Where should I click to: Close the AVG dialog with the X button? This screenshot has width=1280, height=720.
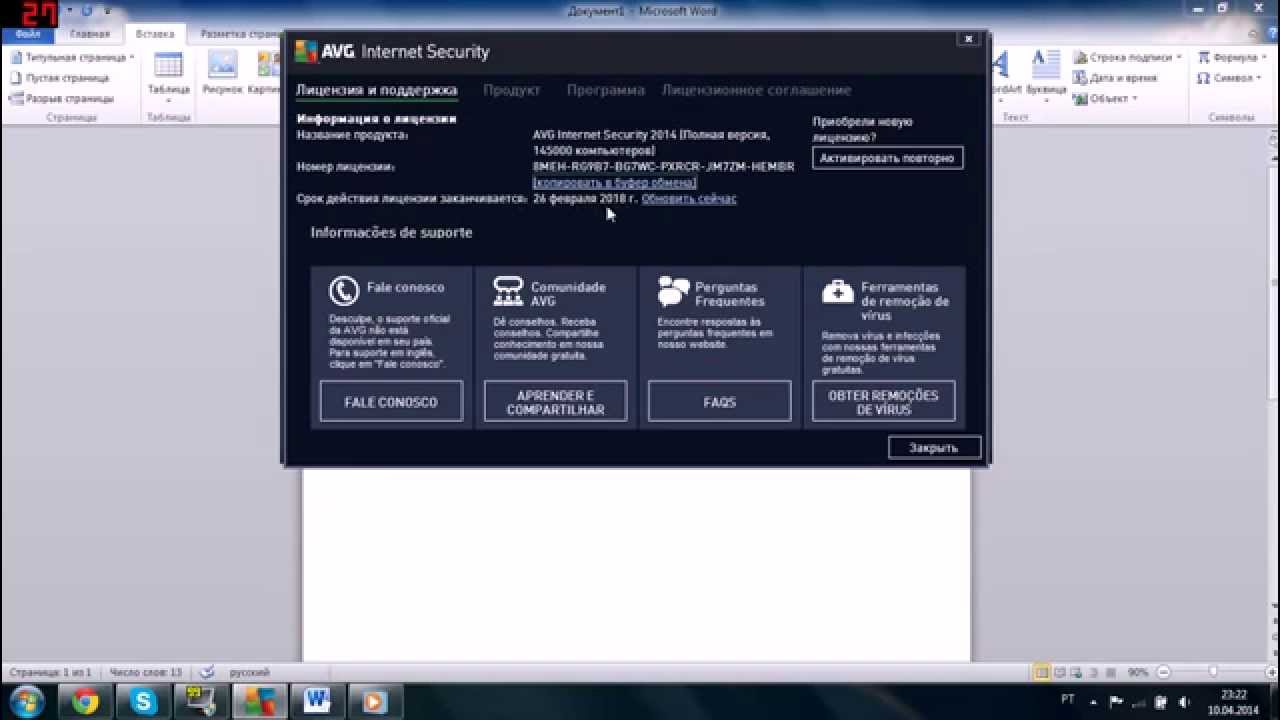tap(967, 39)
